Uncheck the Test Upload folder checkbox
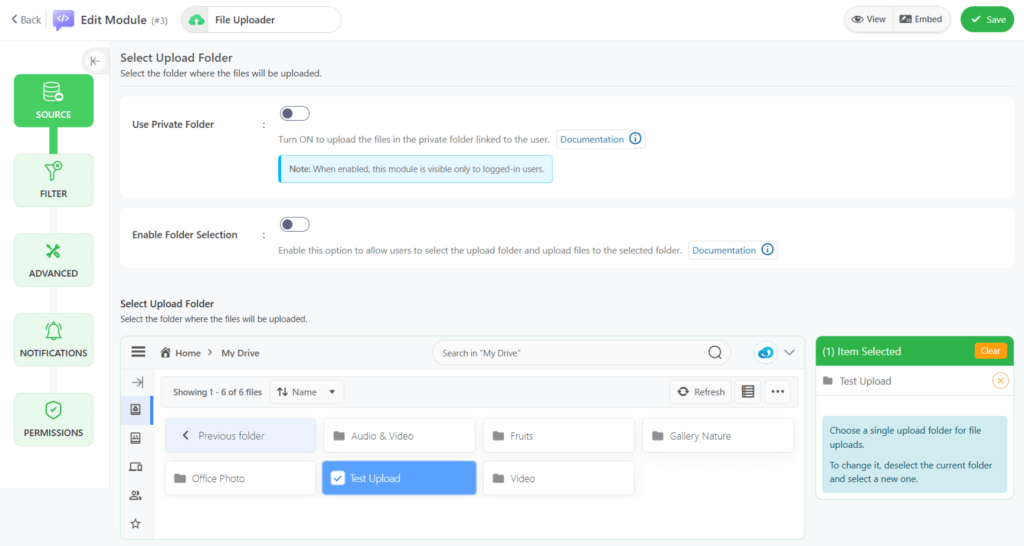The height and width of the screenshot is (546, 1024). [x=338, y=478]
